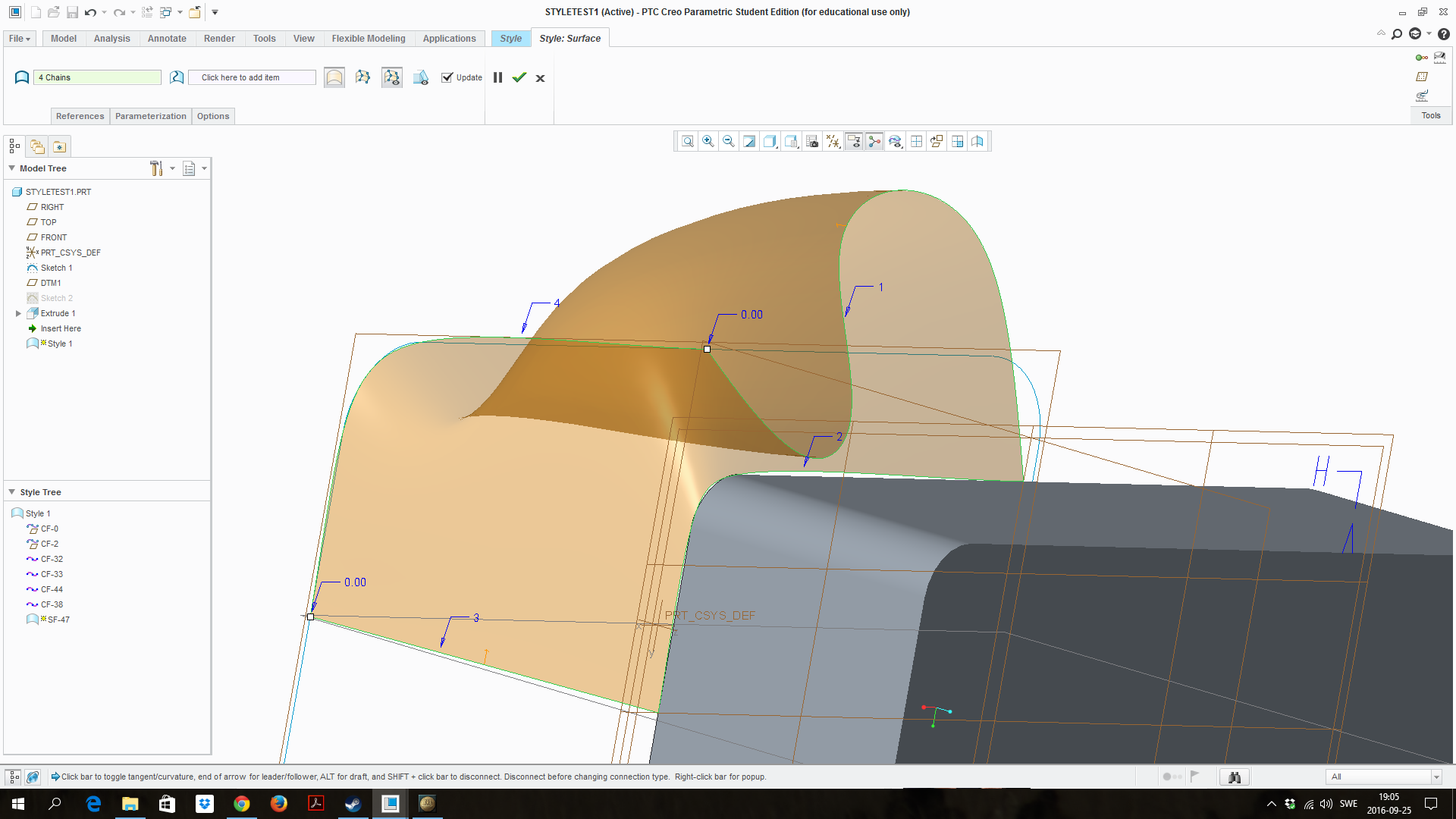The width and height of the screenshot is (1456, 819).
Task: Toggle the solid preview eye icon
Action: (421, 77)
